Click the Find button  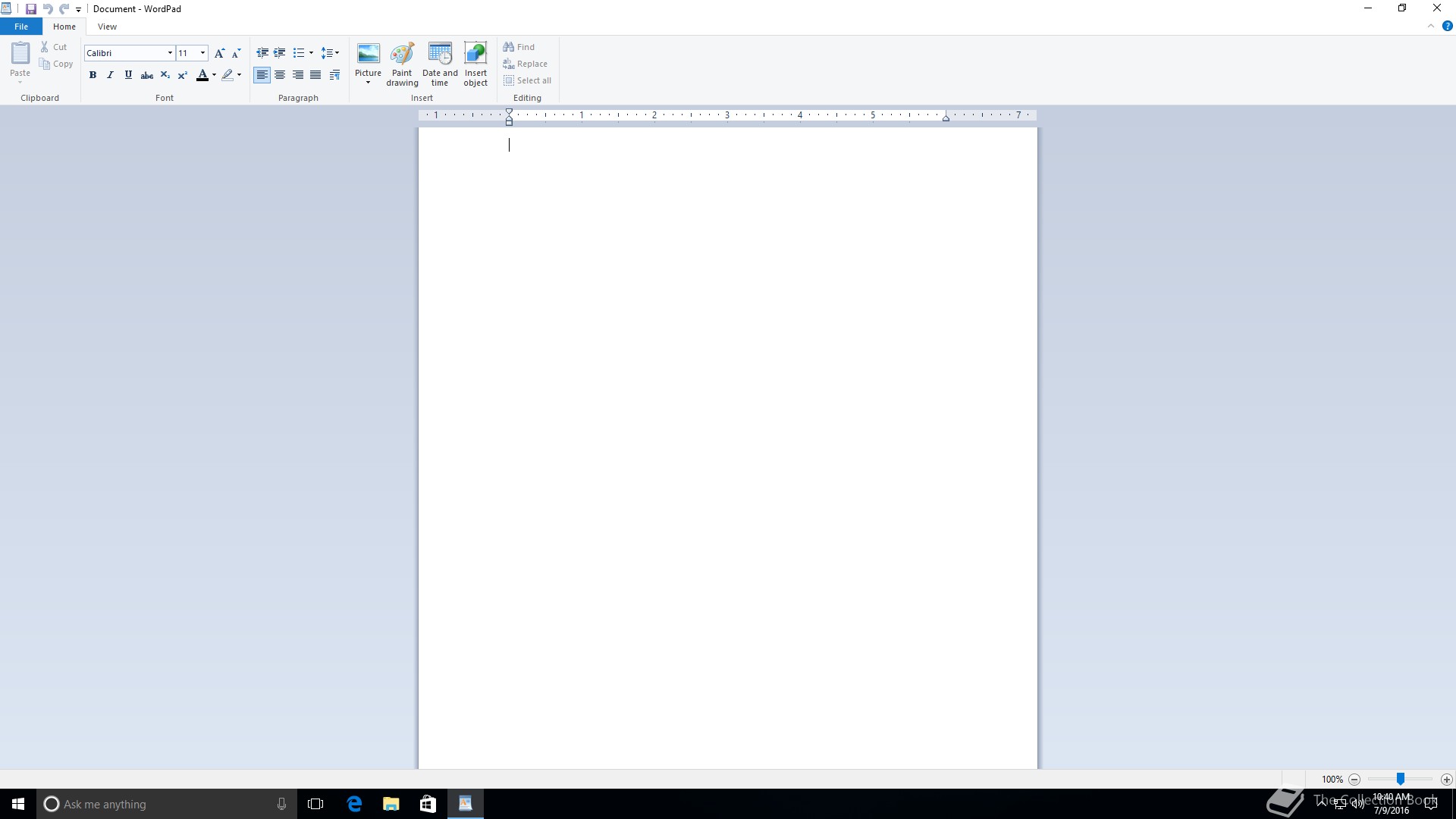point(519,47)
